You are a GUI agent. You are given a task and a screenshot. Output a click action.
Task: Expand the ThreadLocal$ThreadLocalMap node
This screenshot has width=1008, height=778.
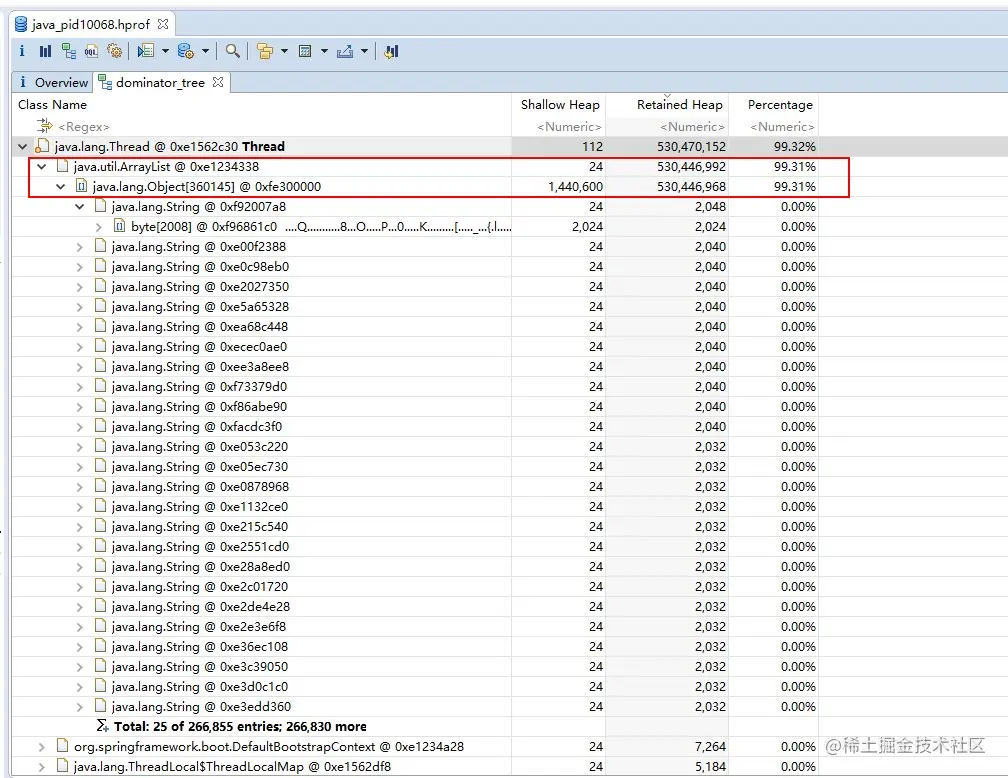42,766
